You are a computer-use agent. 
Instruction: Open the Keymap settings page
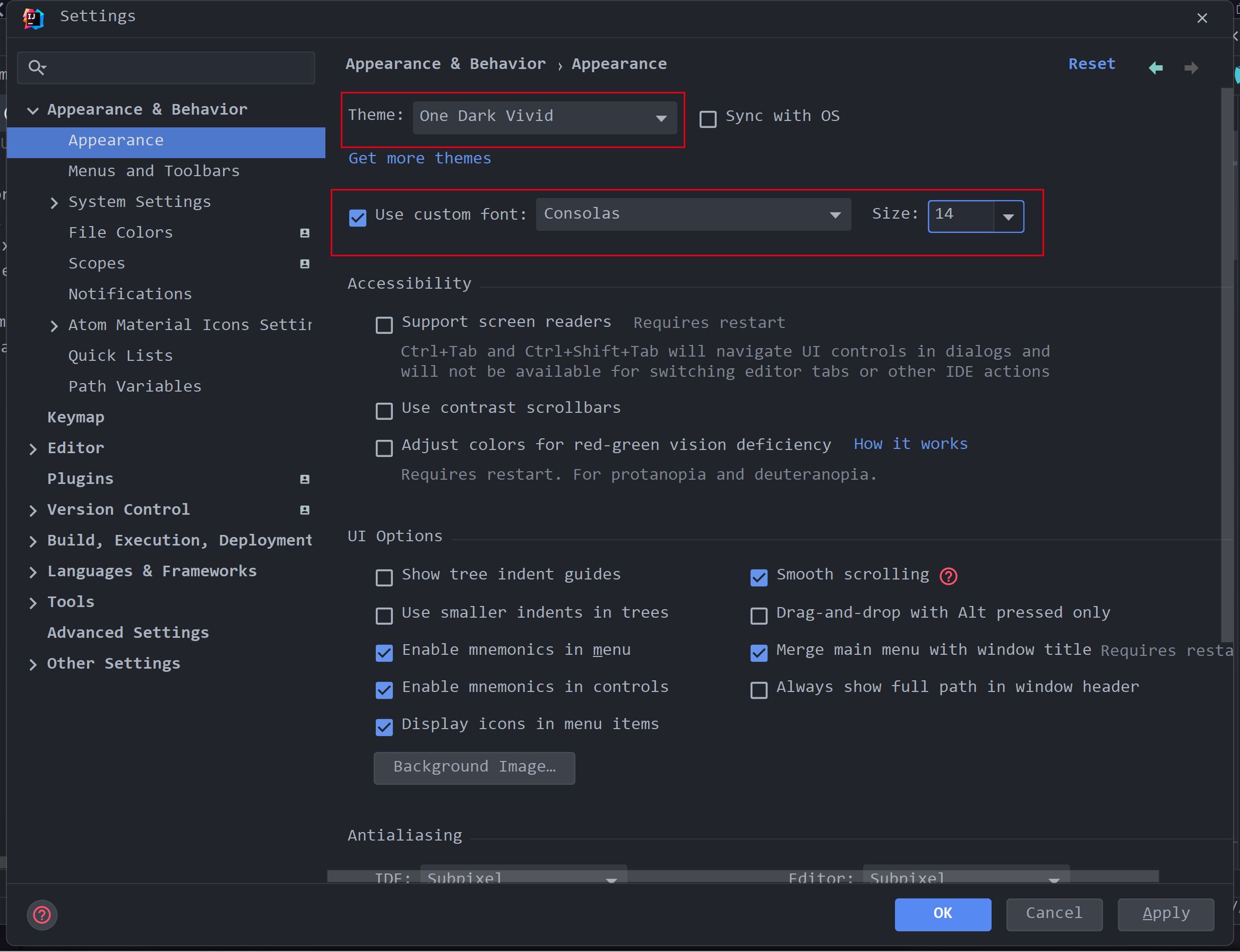tap(75, 417)
